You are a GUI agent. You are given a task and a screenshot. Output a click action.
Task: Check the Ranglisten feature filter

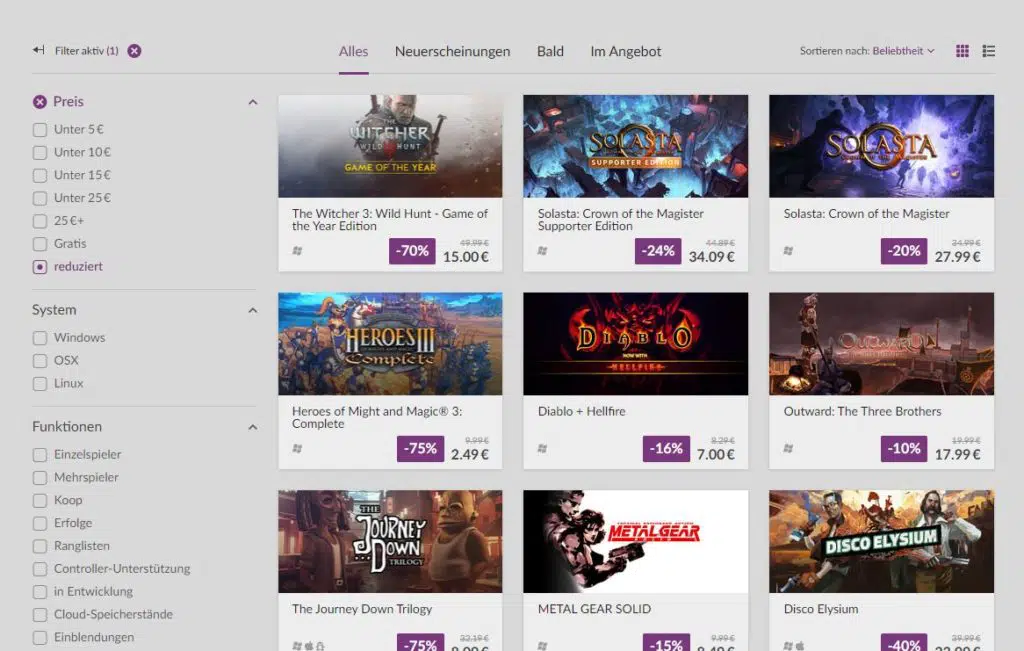[40, 547]
